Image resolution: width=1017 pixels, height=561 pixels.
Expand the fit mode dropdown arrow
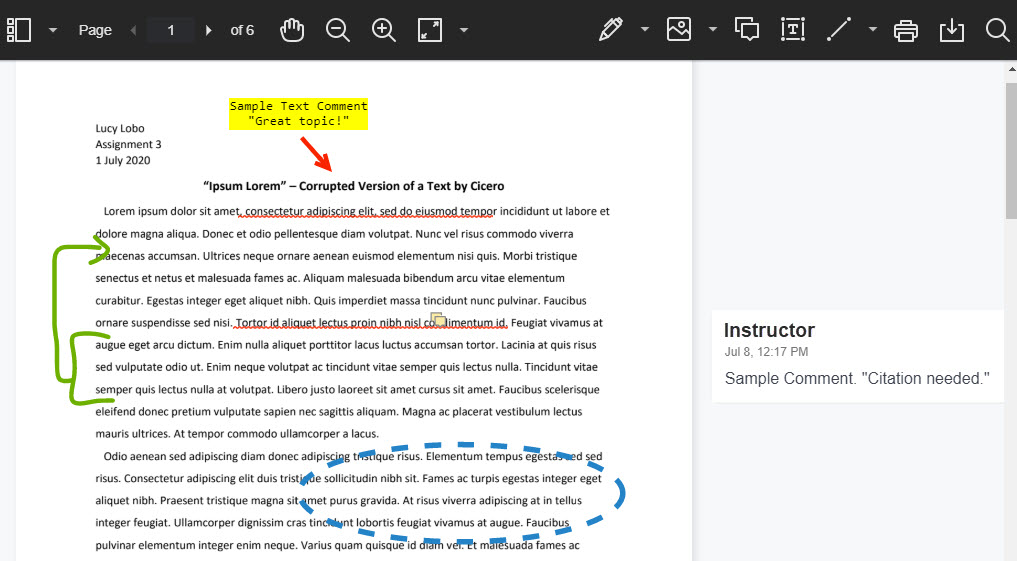click(x=464, y=30)
